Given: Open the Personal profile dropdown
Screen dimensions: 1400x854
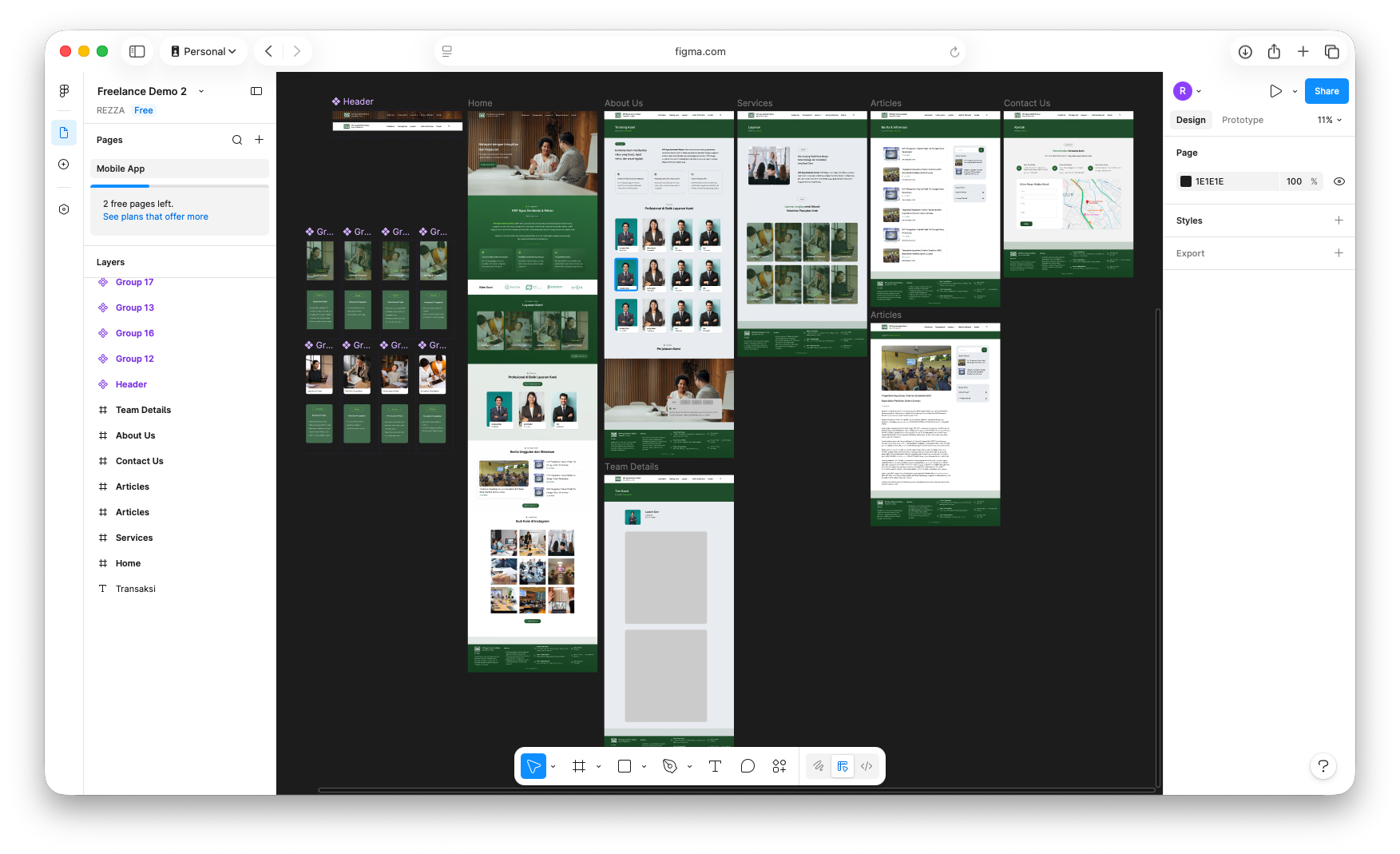Looking at the screenshot, I should tap(204, 51).
